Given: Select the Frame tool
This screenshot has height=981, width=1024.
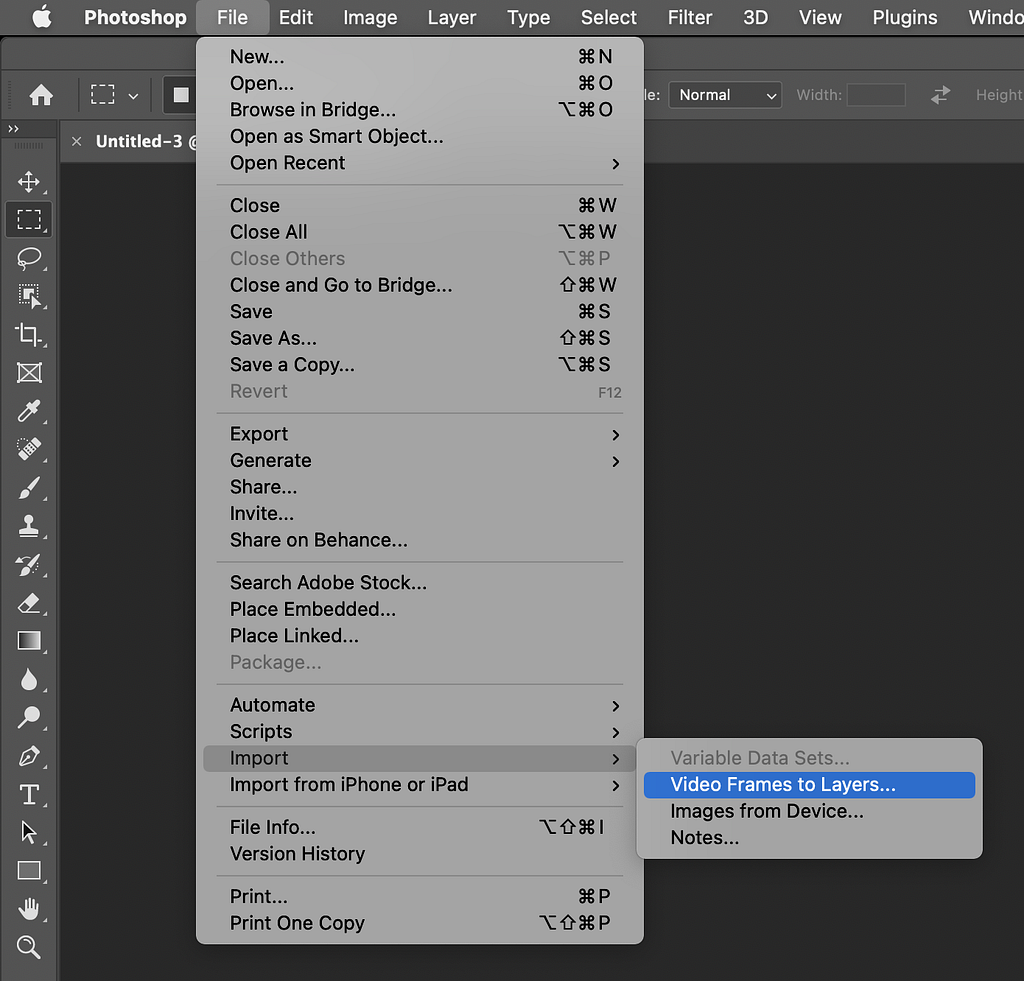Looking at the screenshot, I should pyautogui.click(x=29, y=373).
